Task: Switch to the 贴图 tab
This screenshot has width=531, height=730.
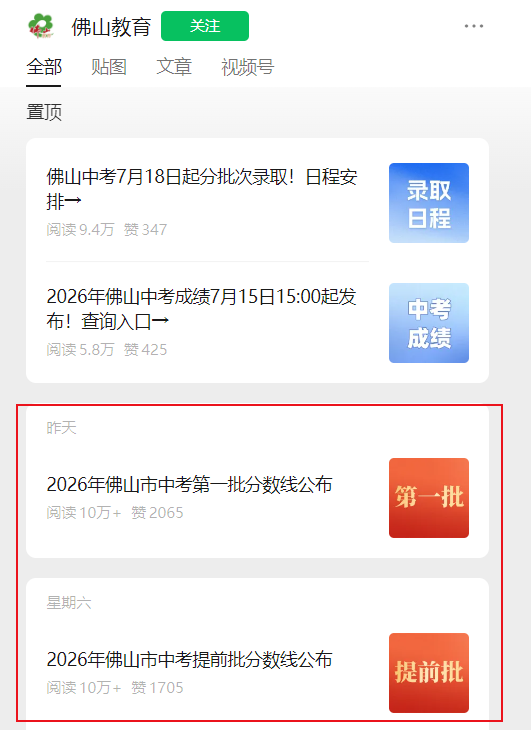Action: (109, 67)
